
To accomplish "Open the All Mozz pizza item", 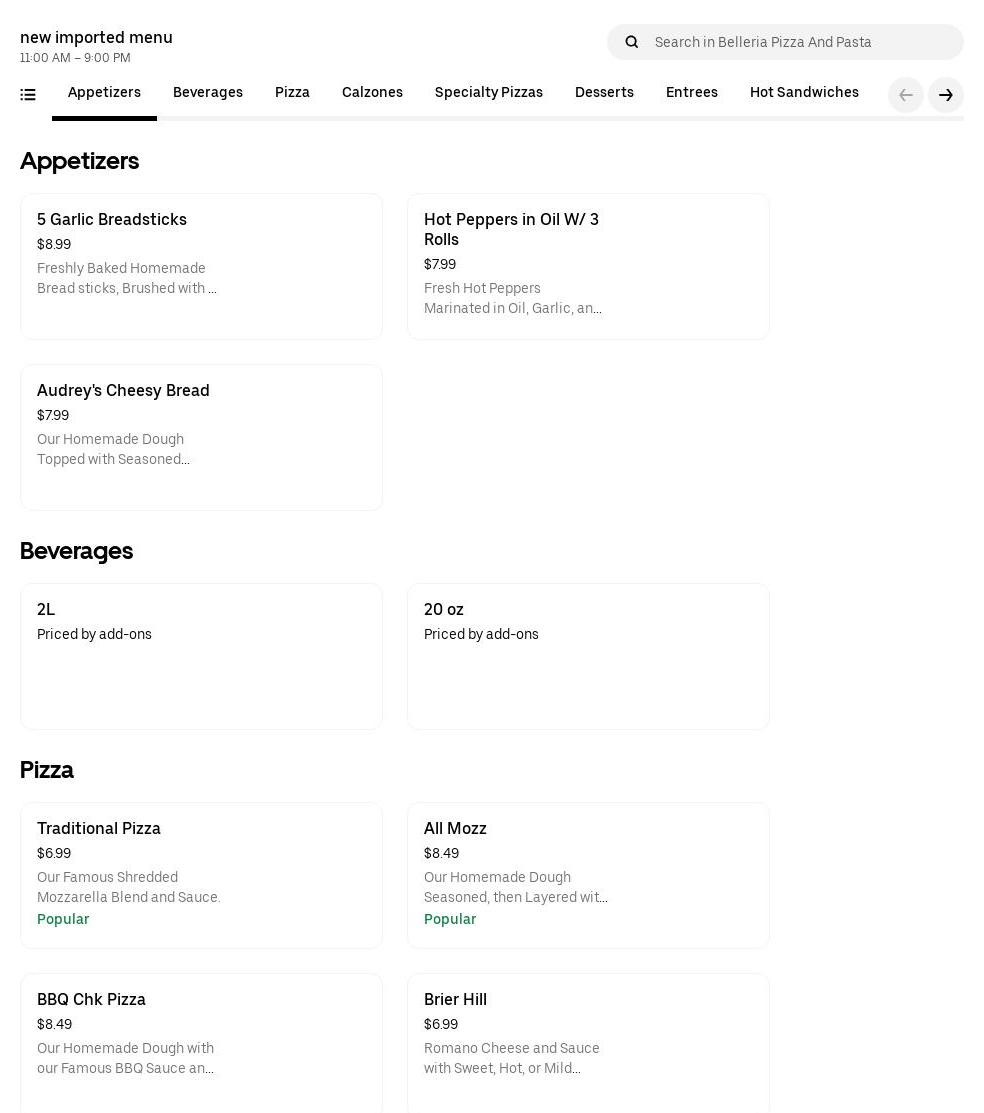I will pos(588,875).
